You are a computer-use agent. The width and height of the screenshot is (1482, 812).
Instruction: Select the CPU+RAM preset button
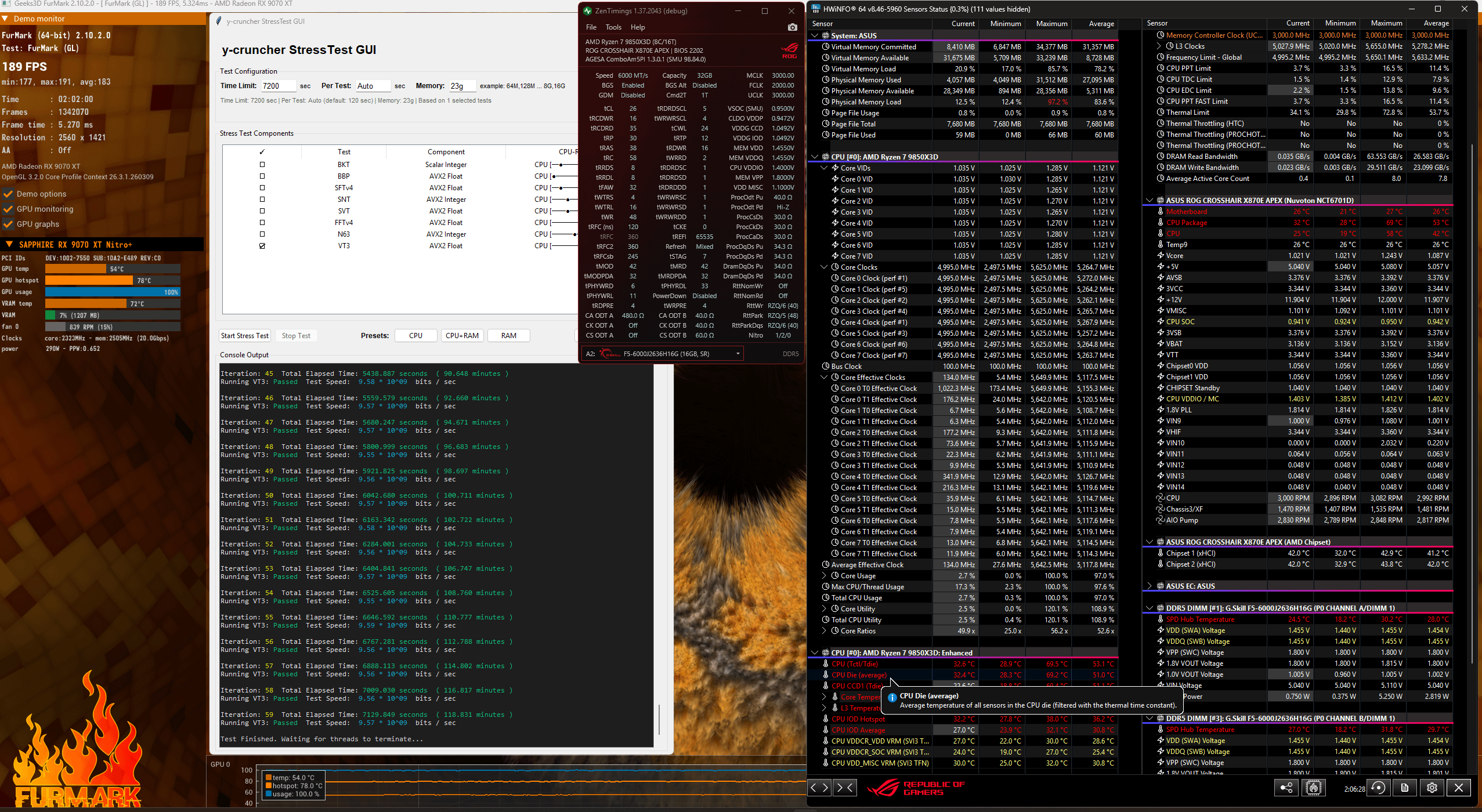[462, 336]
